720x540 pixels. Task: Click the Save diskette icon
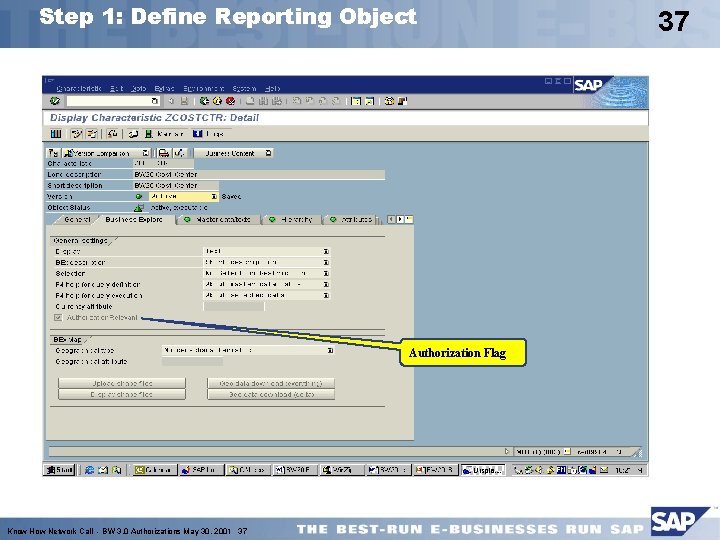pos(184,101)
